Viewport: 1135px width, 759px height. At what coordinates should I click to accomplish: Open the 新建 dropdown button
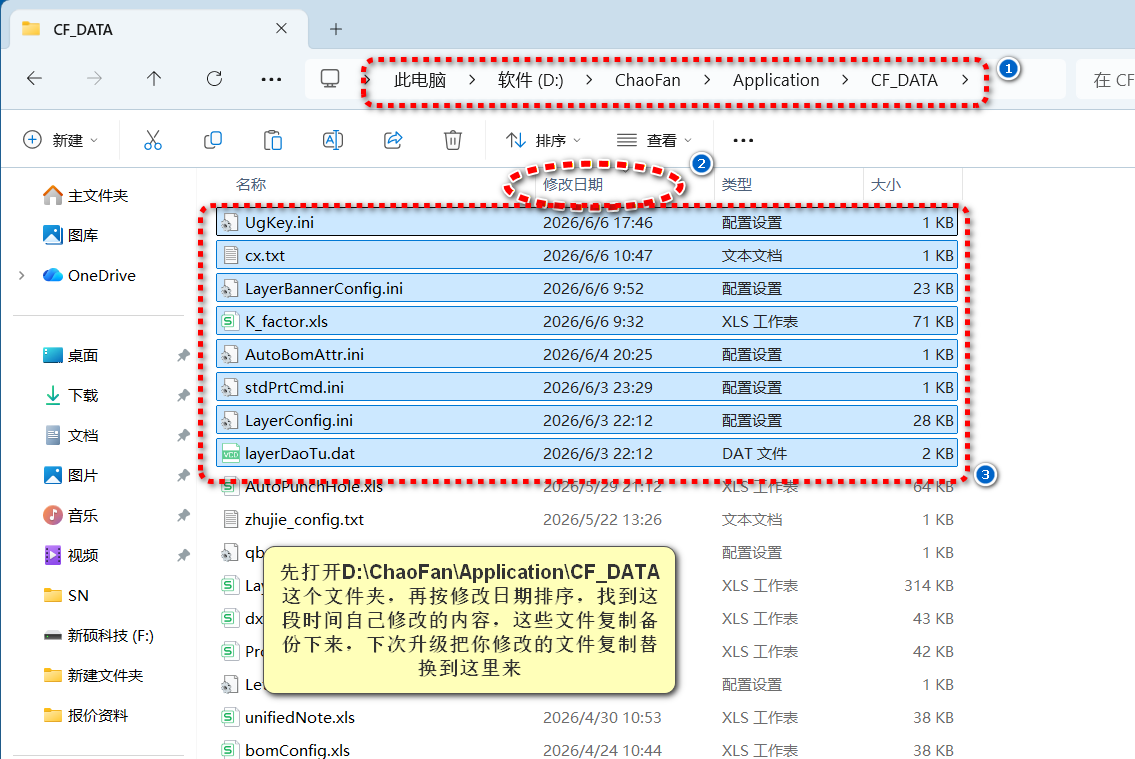(x=60, y=140)
